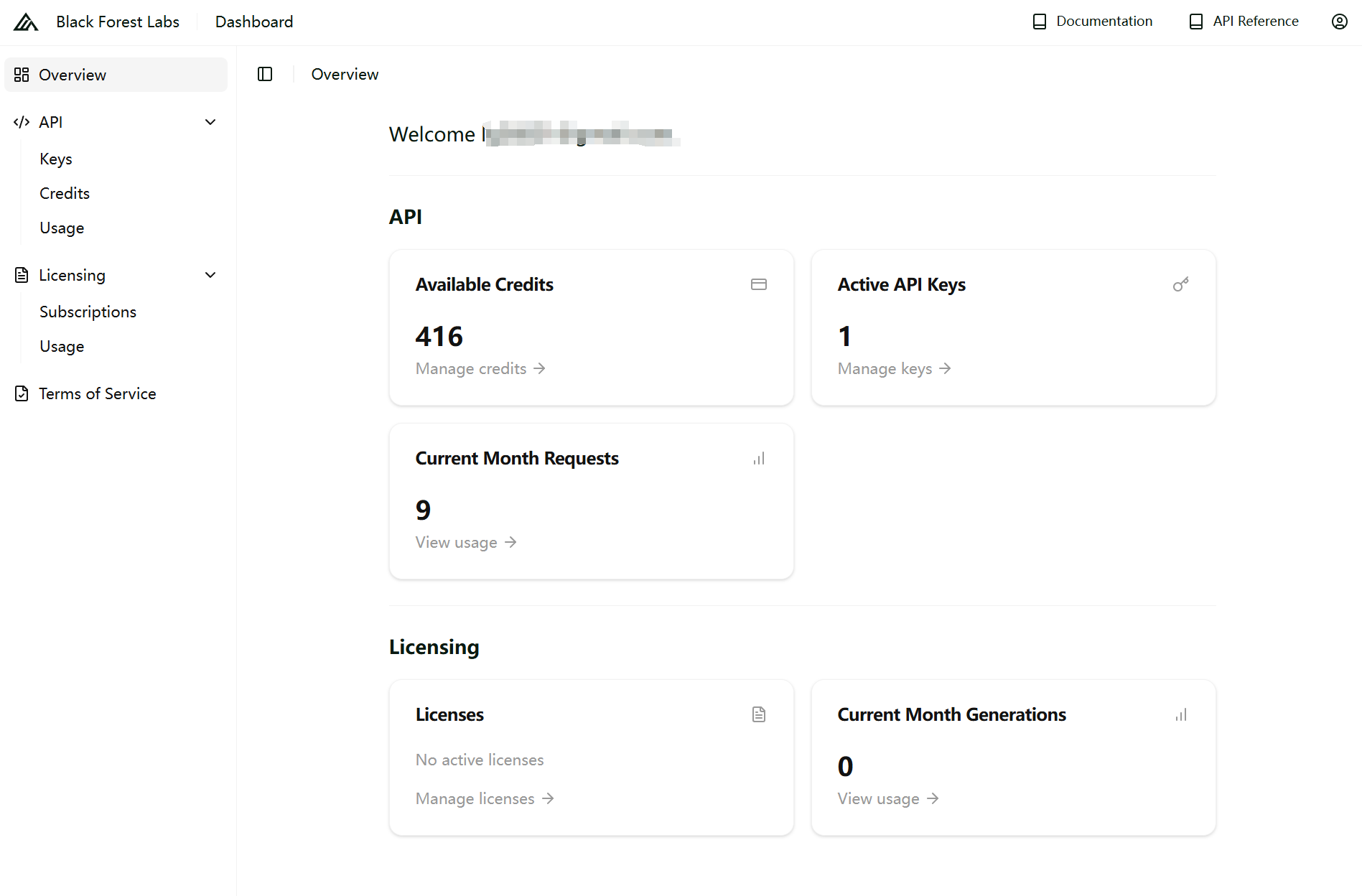Open the API Reference link
The height and width of the screenshot is (896, 1362).
[x=1244, y=22]
